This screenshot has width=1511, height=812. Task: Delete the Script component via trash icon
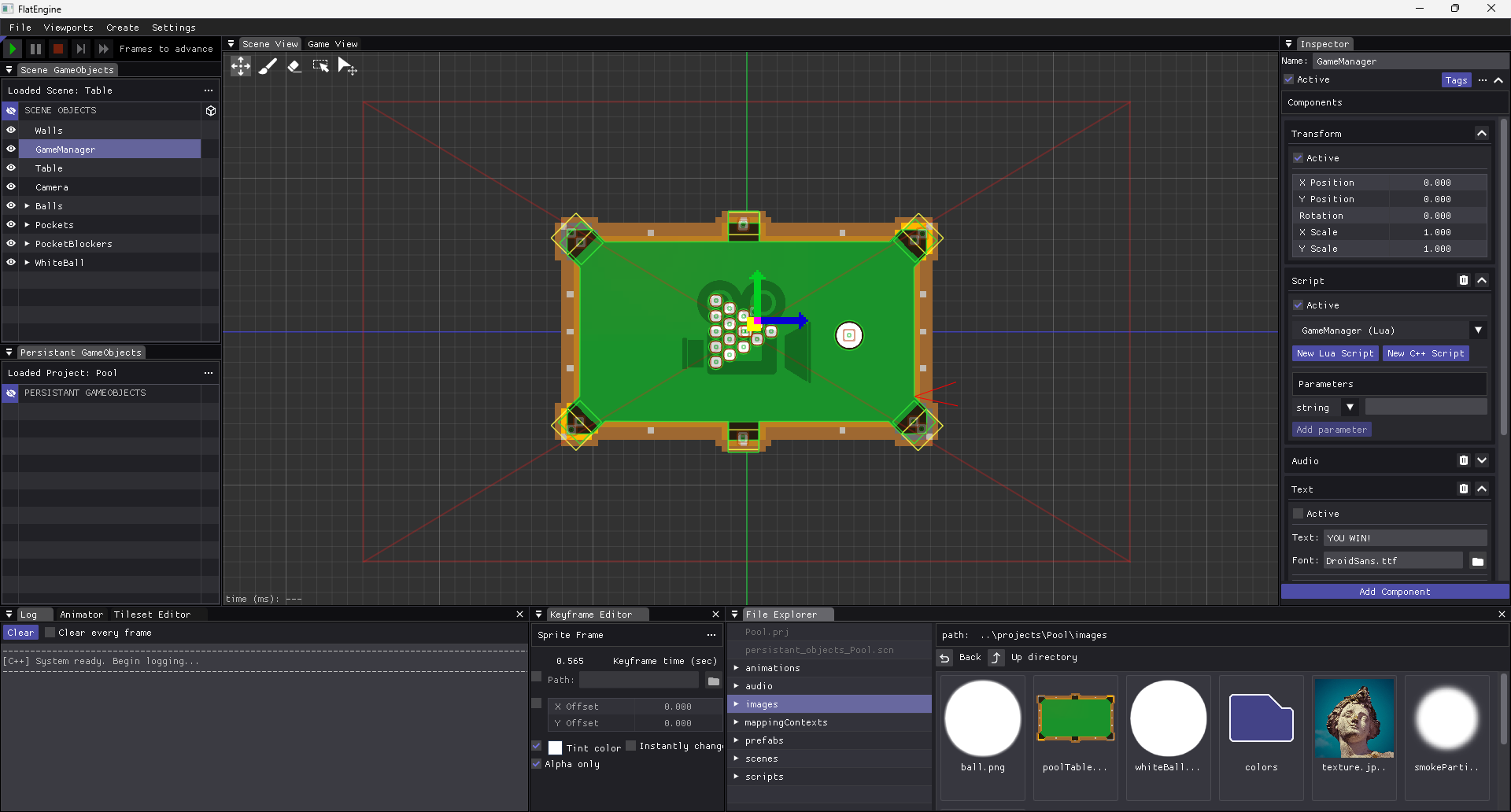pos(1463,281)
